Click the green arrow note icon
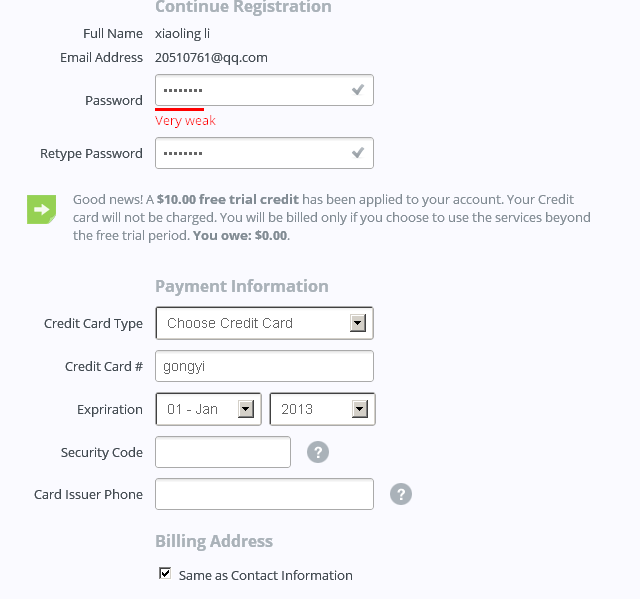The width and height of the screenshot is (640, 599). pyautogui.click(x=41, y=209)
